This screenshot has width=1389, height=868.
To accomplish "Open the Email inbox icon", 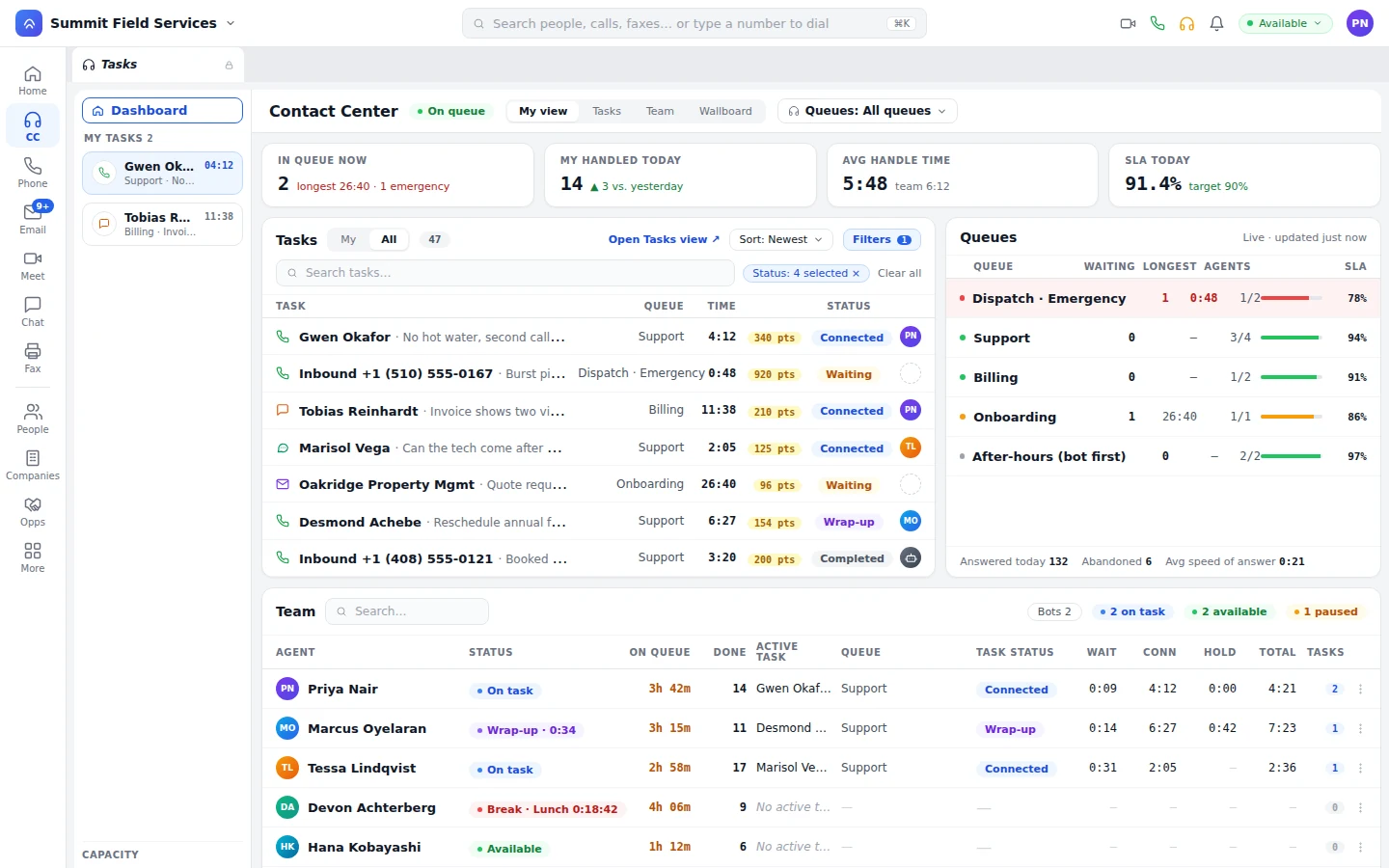I will click(33, 219).
